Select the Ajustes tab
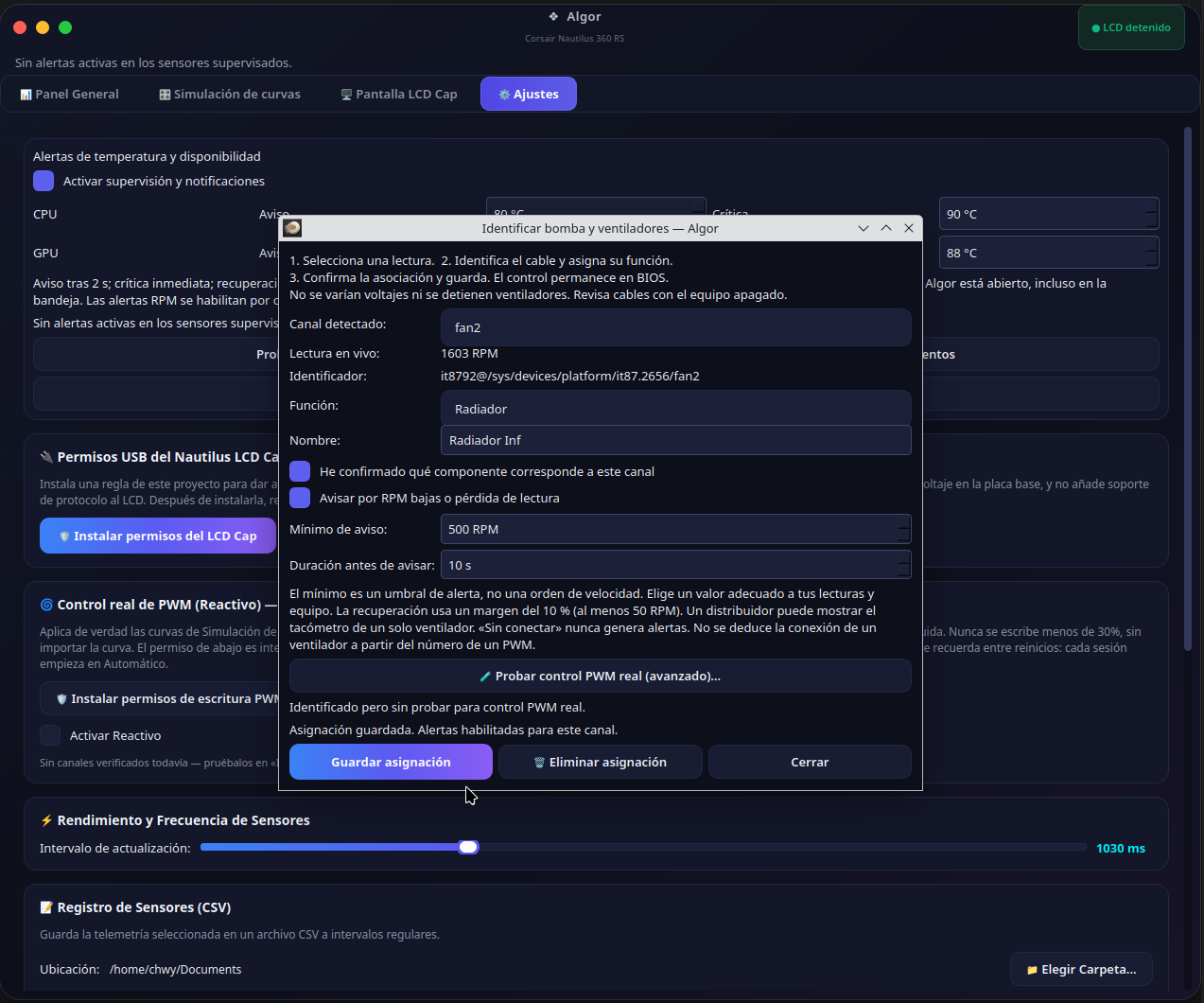This screenshot has width=1204, height=1003. point(529,94)
